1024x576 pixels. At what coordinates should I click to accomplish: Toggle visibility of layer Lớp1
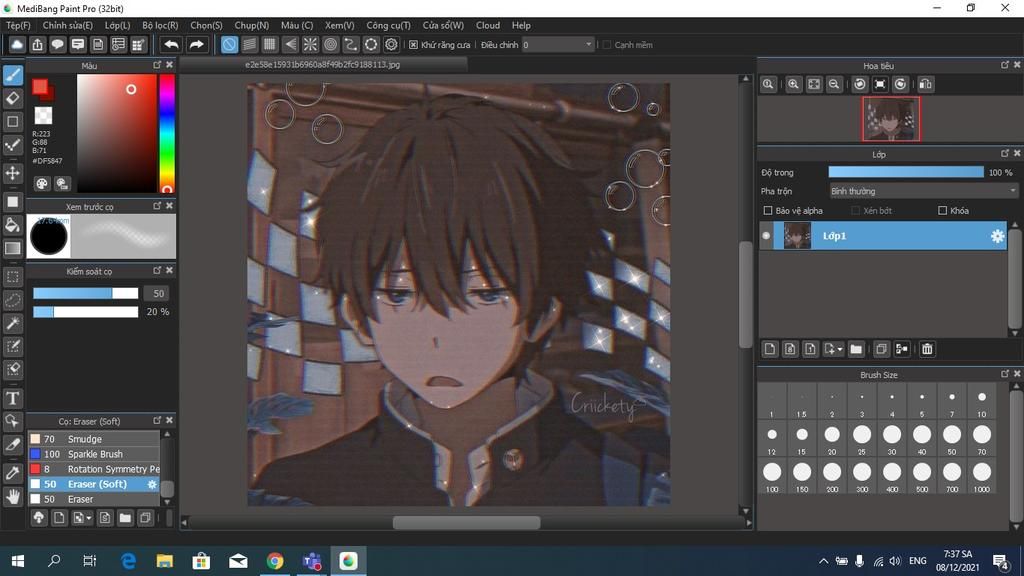[x=766, y=236]
